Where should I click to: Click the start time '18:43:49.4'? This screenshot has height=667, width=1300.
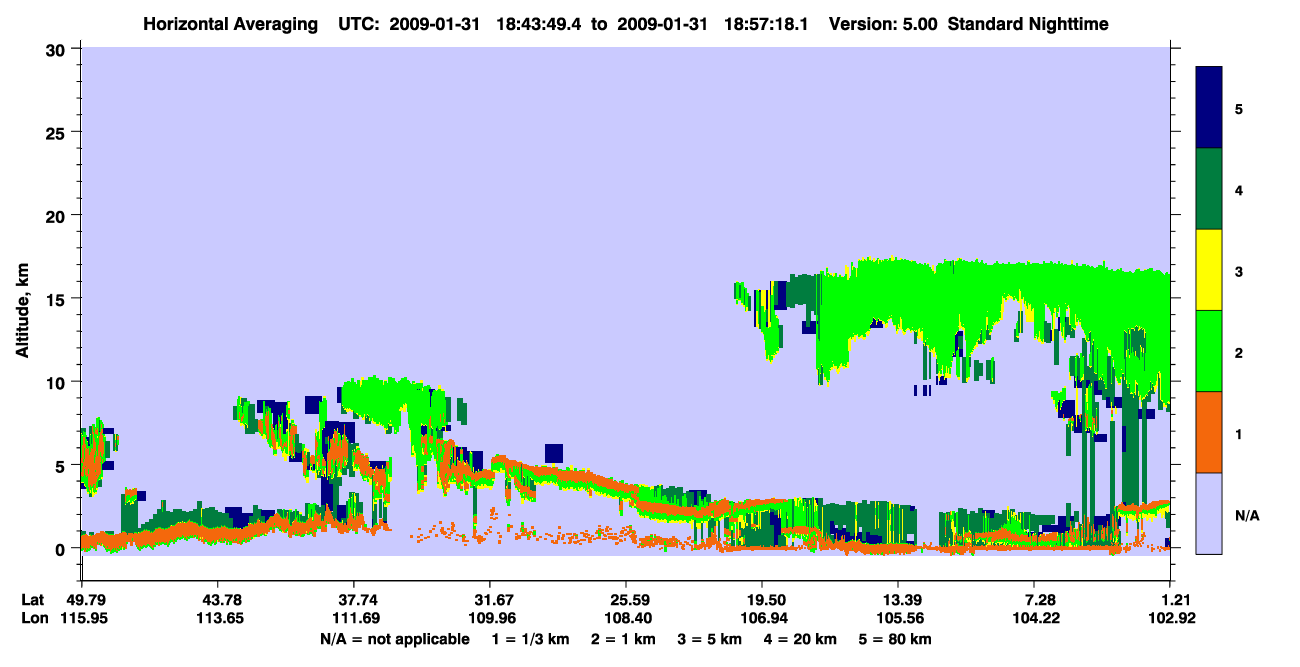tap(536, 23)
